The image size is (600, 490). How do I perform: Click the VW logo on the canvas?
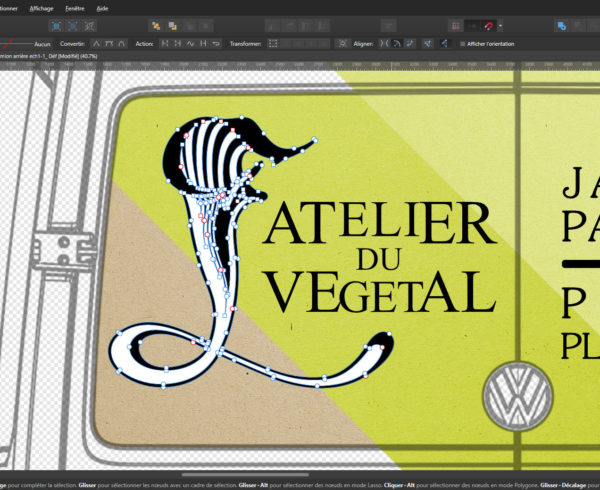tap(518, 397)
